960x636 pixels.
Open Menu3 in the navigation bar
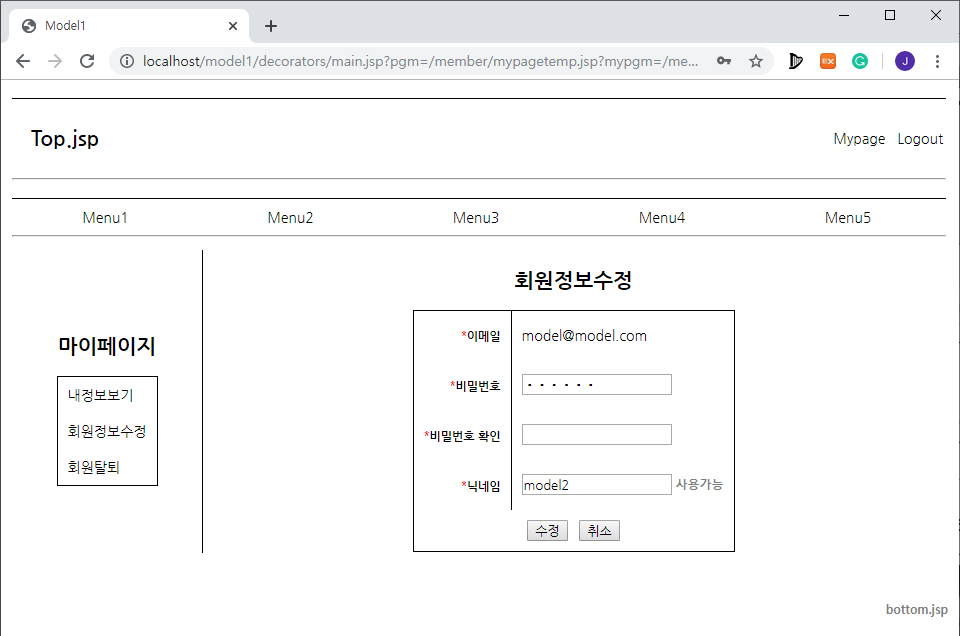(x=476, y=217)
